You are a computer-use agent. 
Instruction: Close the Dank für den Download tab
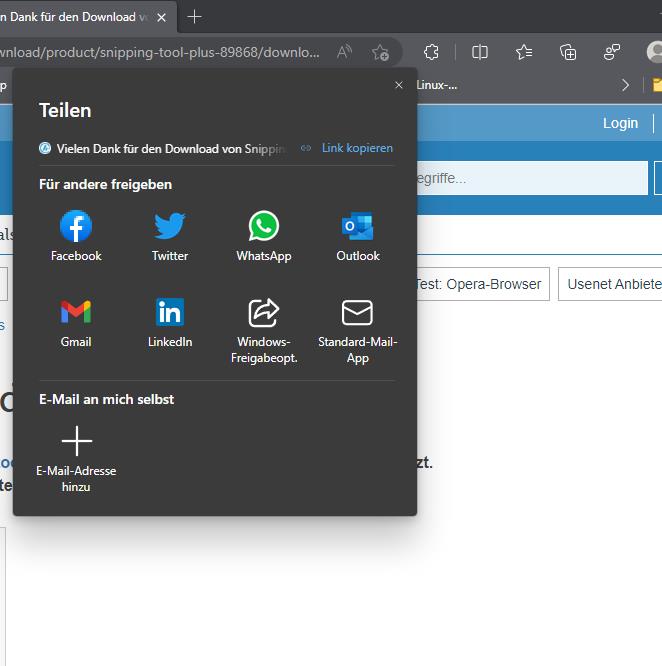(x=161, y=17)
